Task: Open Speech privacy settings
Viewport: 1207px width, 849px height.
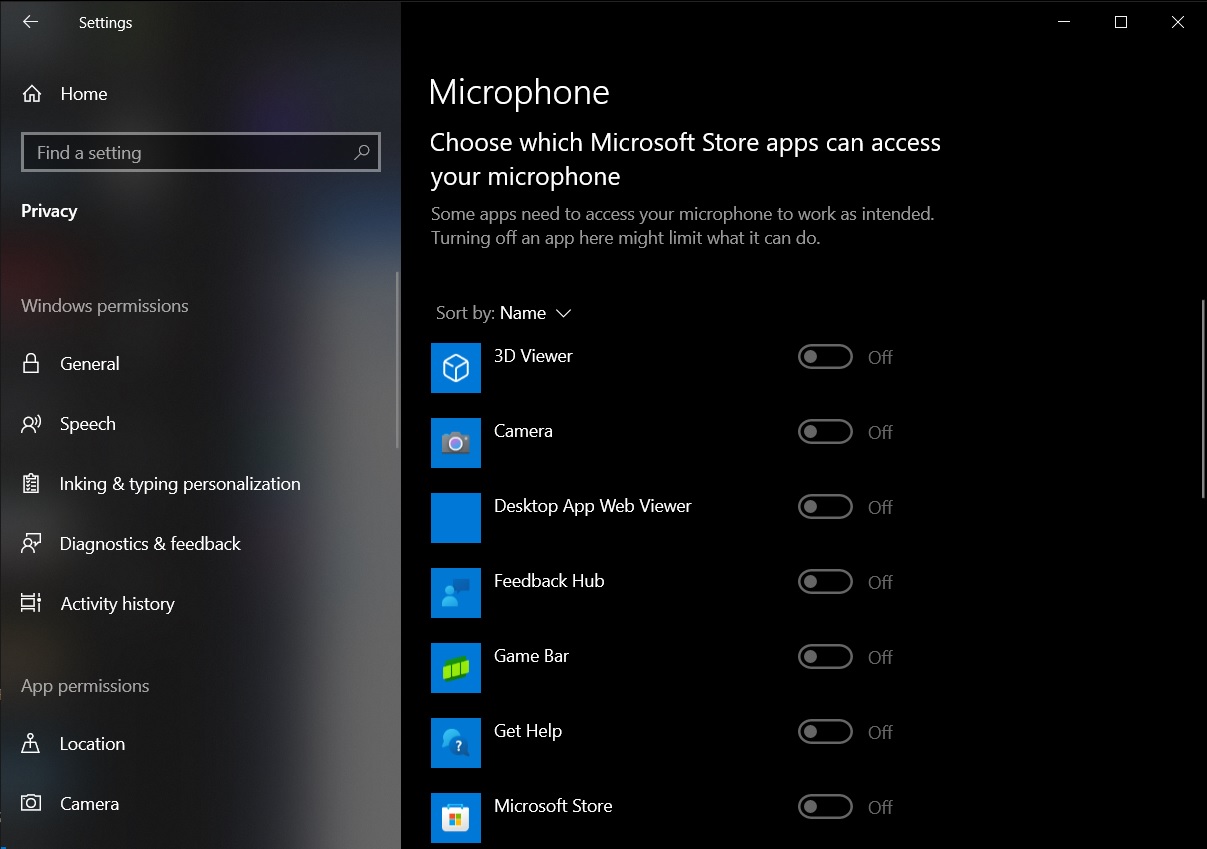Action: pos(87,424)
